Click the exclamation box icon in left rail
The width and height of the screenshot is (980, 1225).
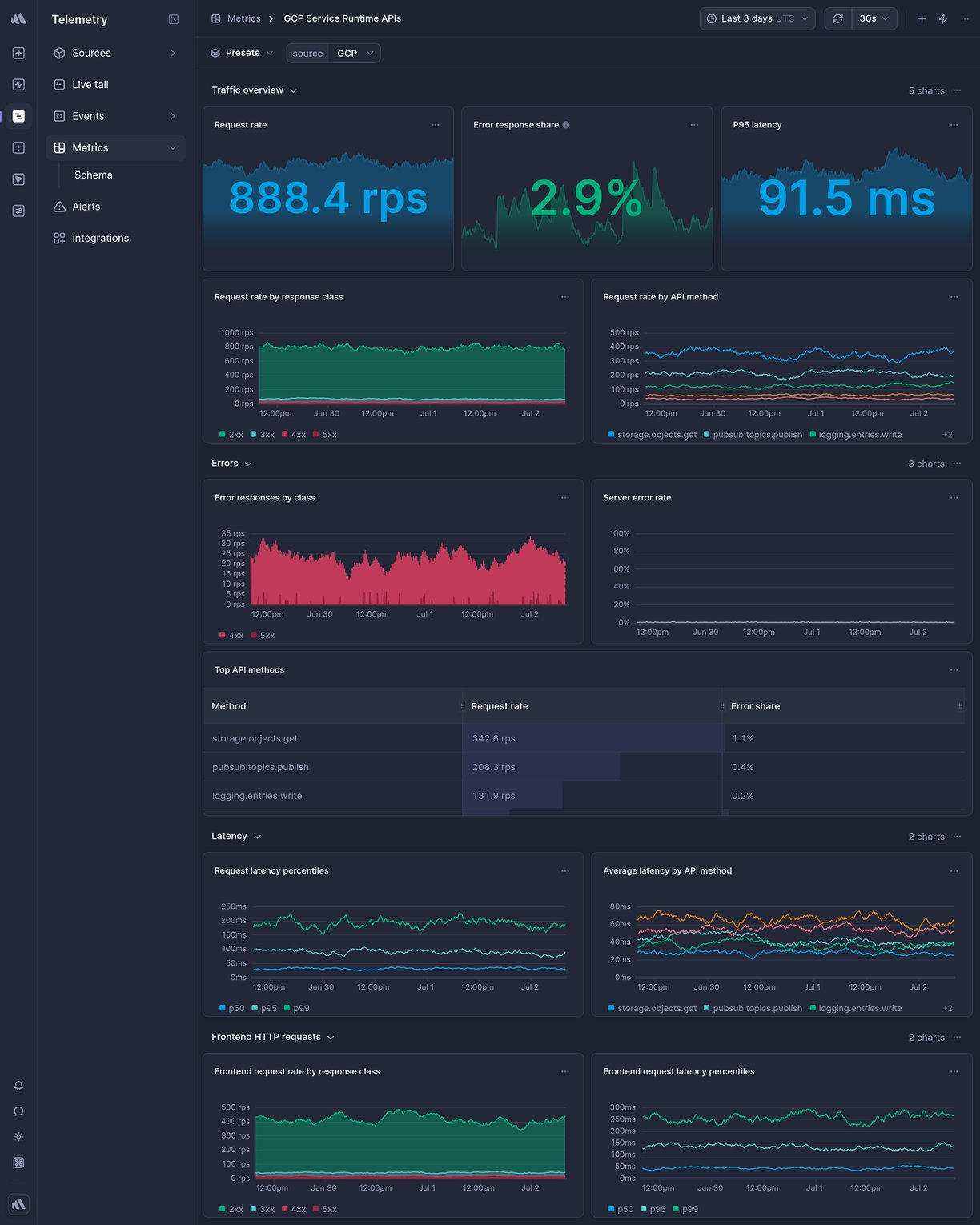[x=18, y=147]
